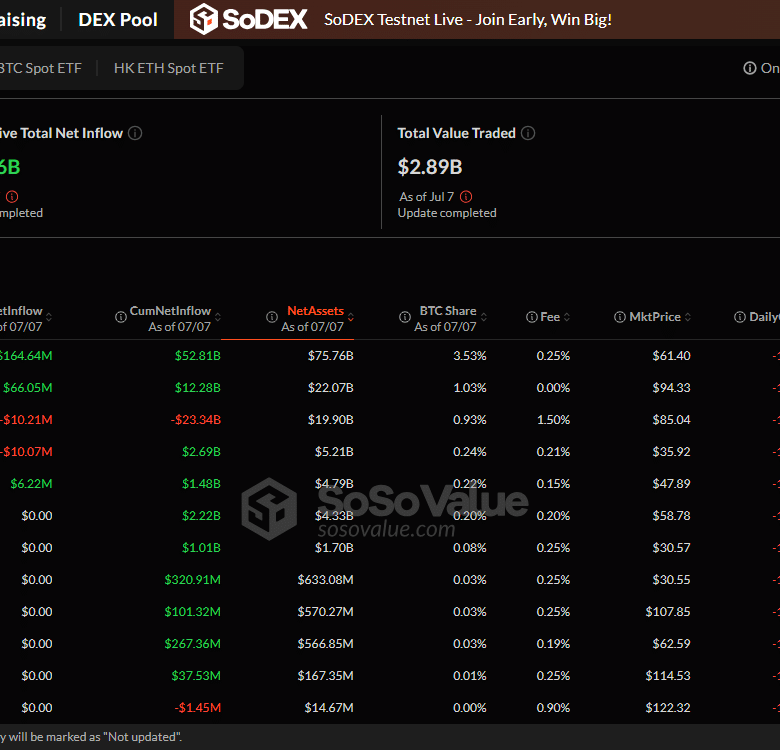Sort table by Fee arrows
The width and height of the screenshot is (780, 750).
(567, 317)
